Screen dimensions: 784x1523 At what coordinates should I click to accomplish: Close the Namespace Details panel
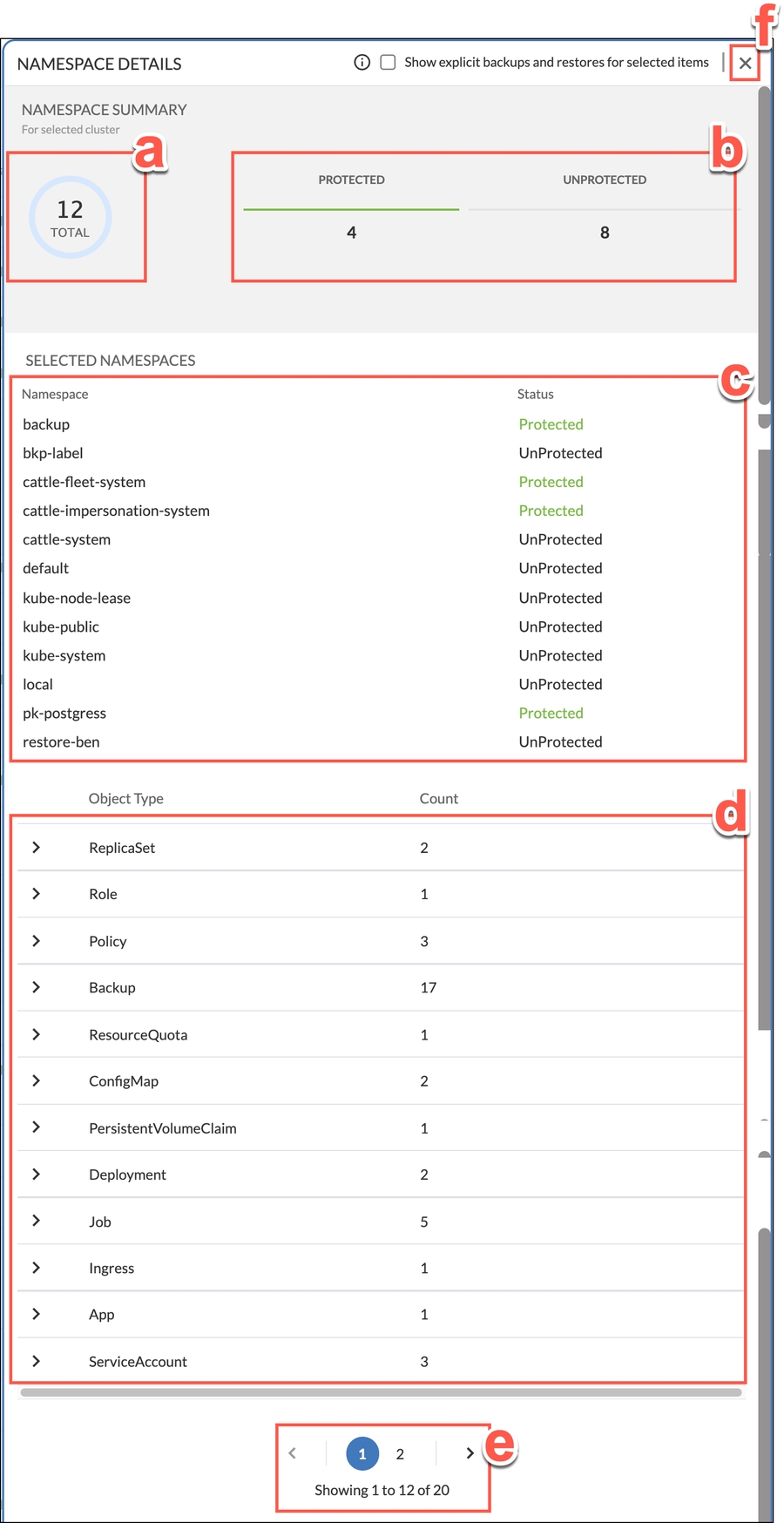[x=745, y=64]
